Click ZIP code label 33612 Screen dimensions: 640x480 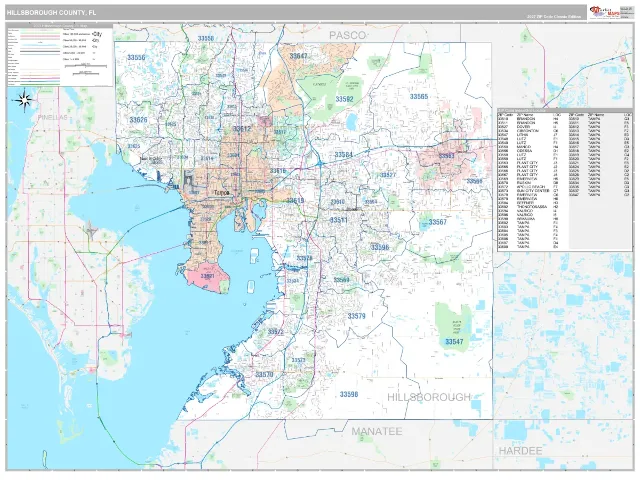[242, 129]
